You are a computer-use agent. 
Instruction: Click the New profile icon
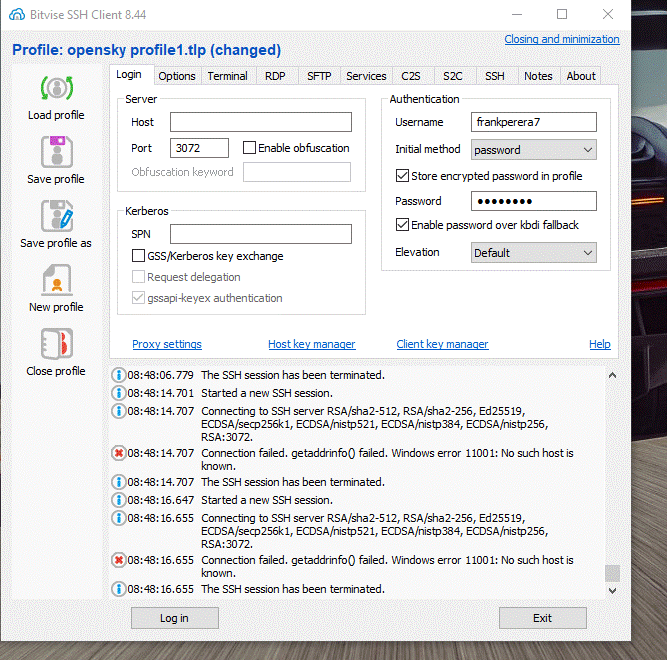[57, 279]
